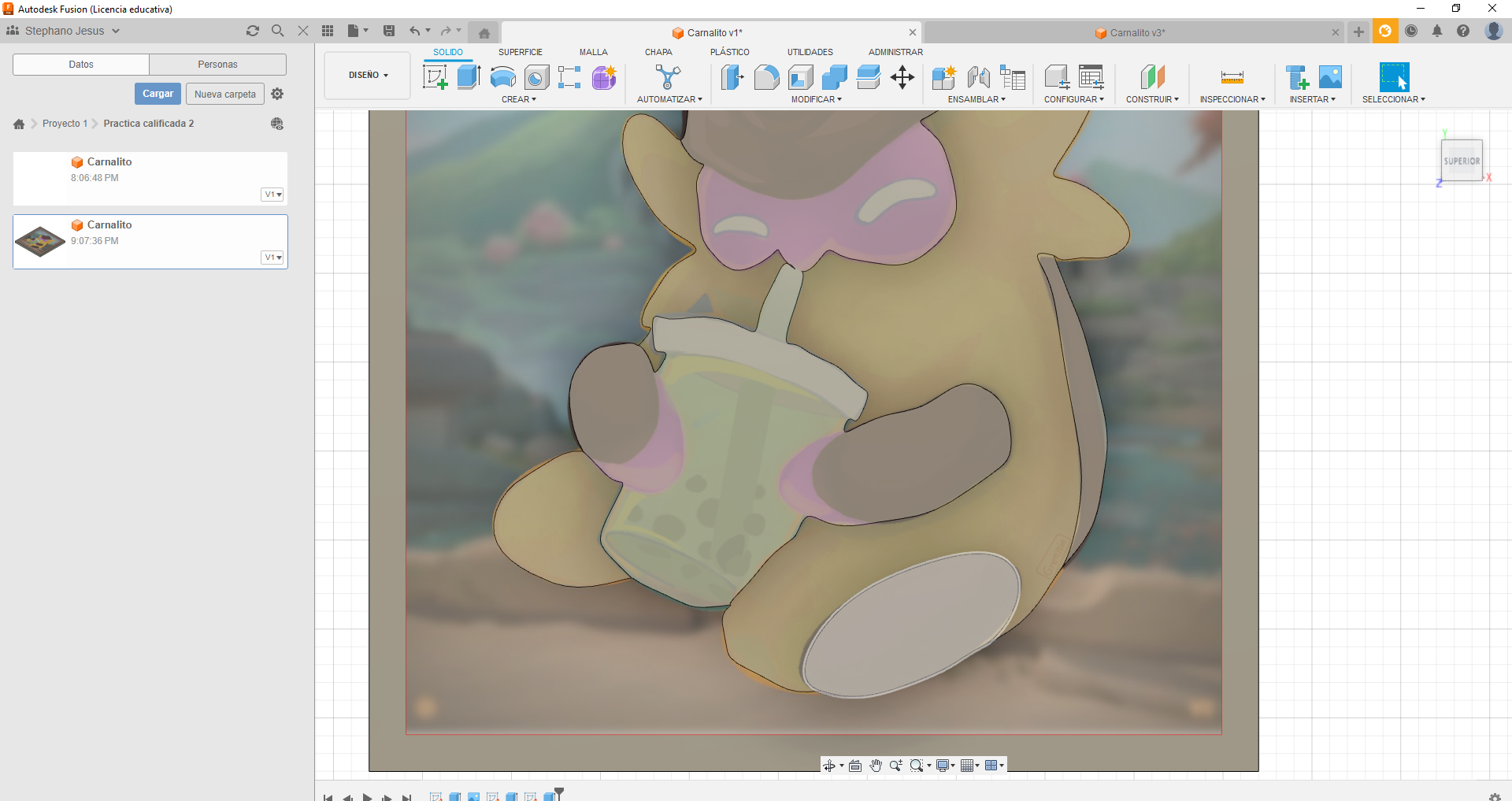Click the Joint tool icon
Image resolution: width=1512 pixels, height=801 pixels.
978,77
